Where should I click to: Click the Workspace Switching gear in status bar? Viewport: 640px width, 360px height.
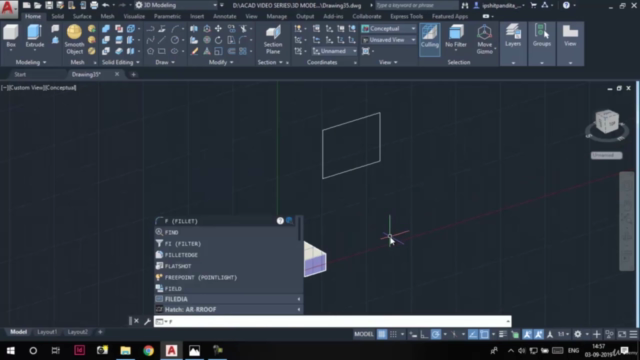click(578, 334)
